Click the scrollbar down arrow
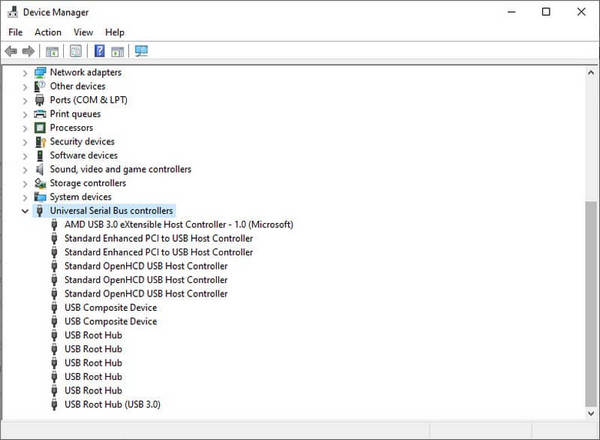The image size is (600, 440). [x=591, y=413]
